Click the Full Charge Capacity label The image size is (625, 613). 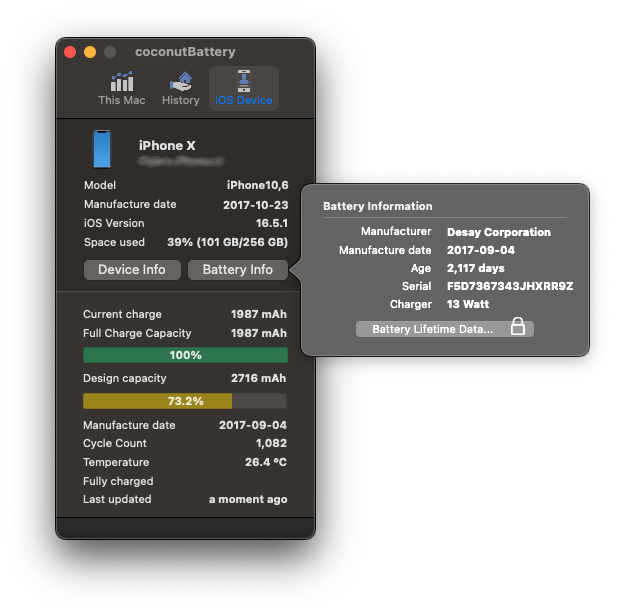[x=137, y=333]
